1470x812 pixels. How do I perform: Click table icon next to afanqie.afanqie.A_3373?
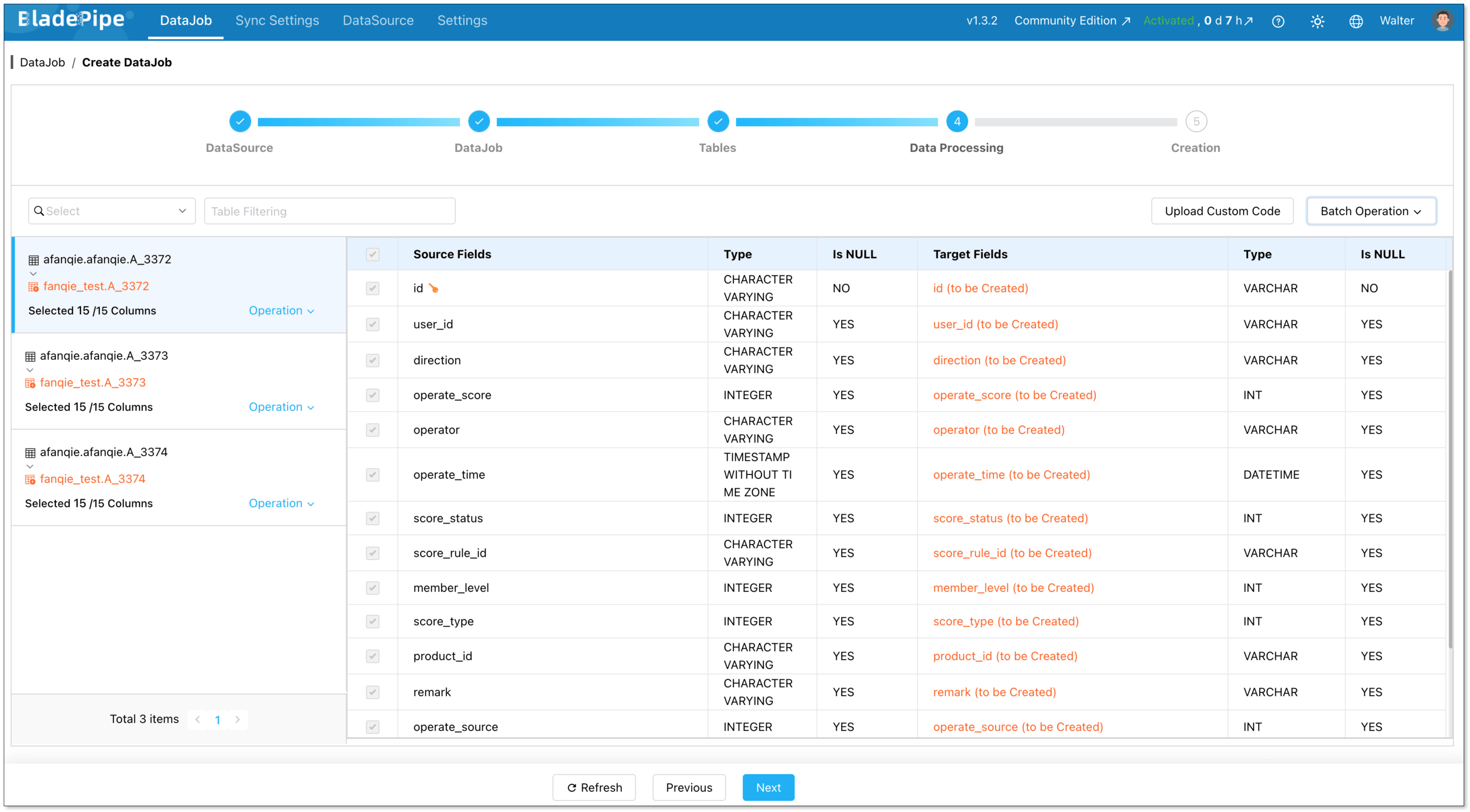click(30, 356)
